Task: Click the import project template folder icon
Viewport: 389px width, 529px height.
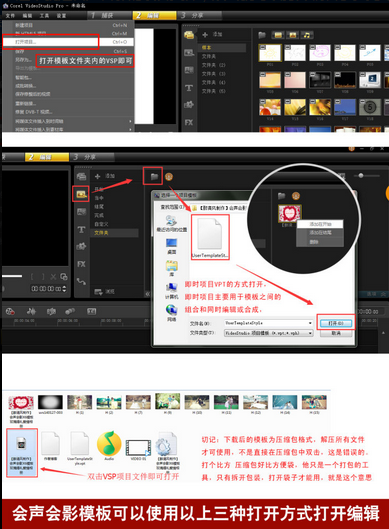Action: pyautogui.click(x=154, y=176)
